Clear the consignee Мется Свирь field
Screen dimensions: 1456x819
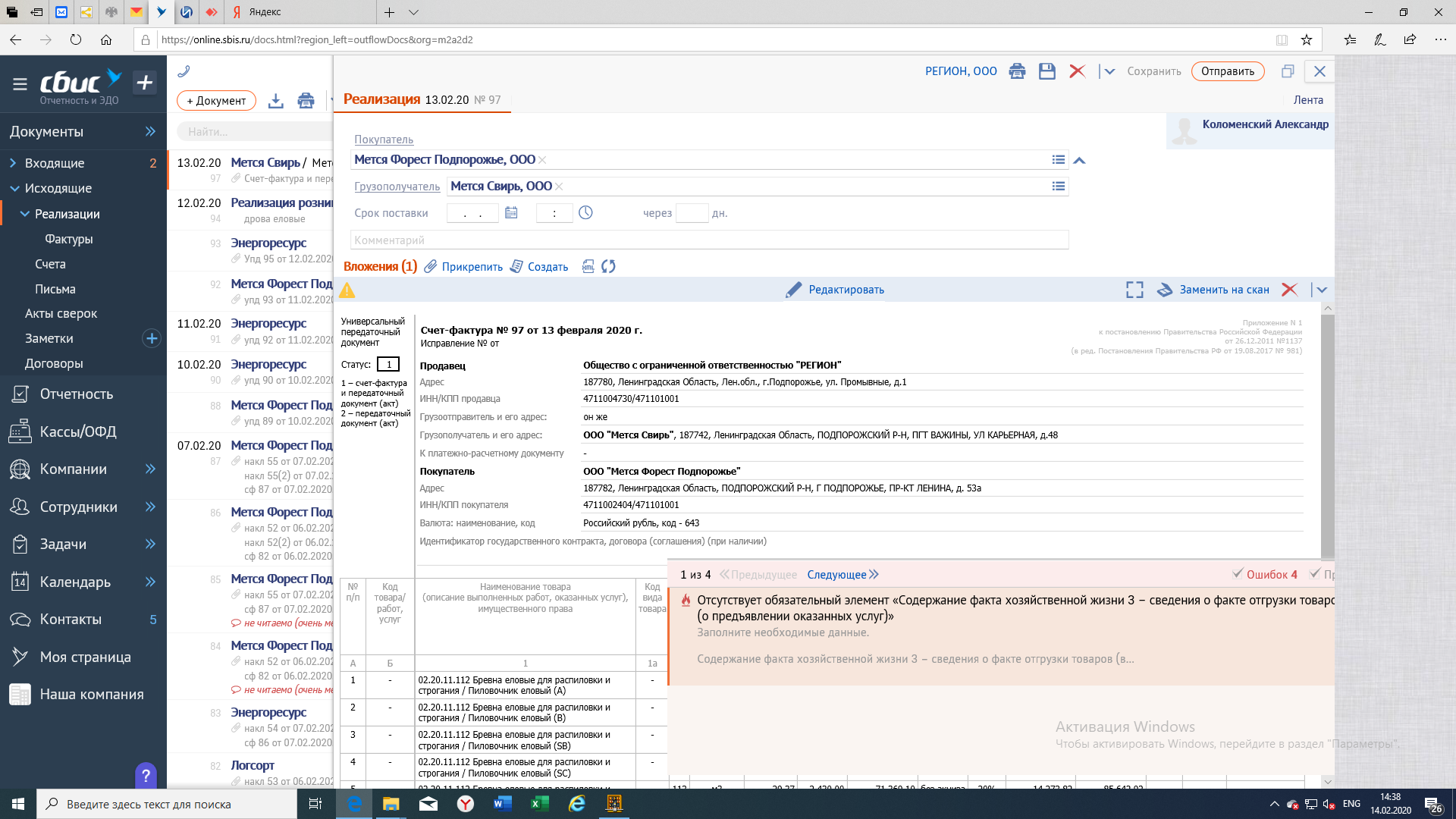pos(559,187)
